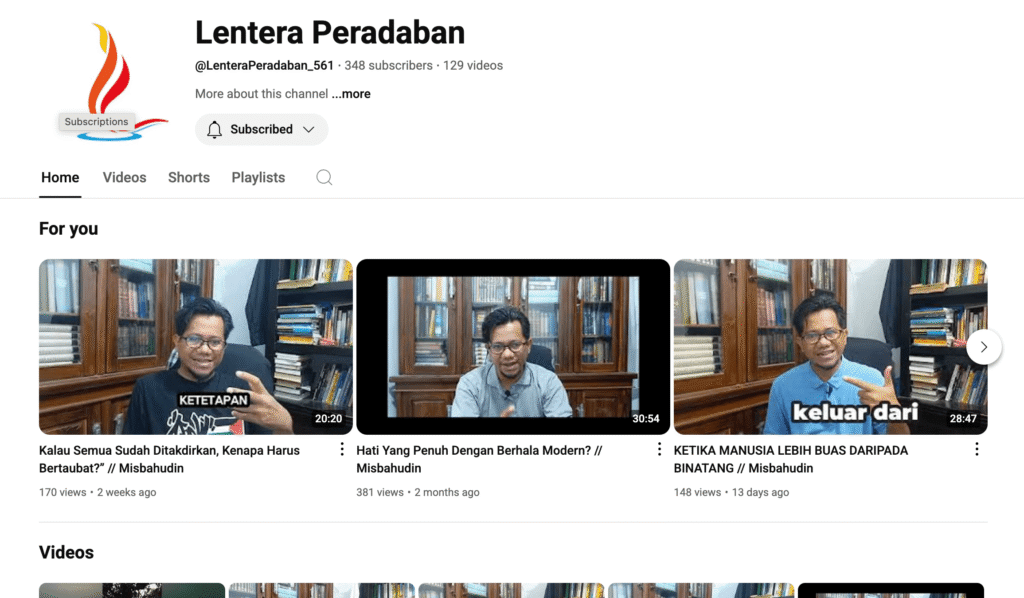Screen dimensions: 1024x598
Task: Click the channel search magnifier icon
Action: [324, 178]
